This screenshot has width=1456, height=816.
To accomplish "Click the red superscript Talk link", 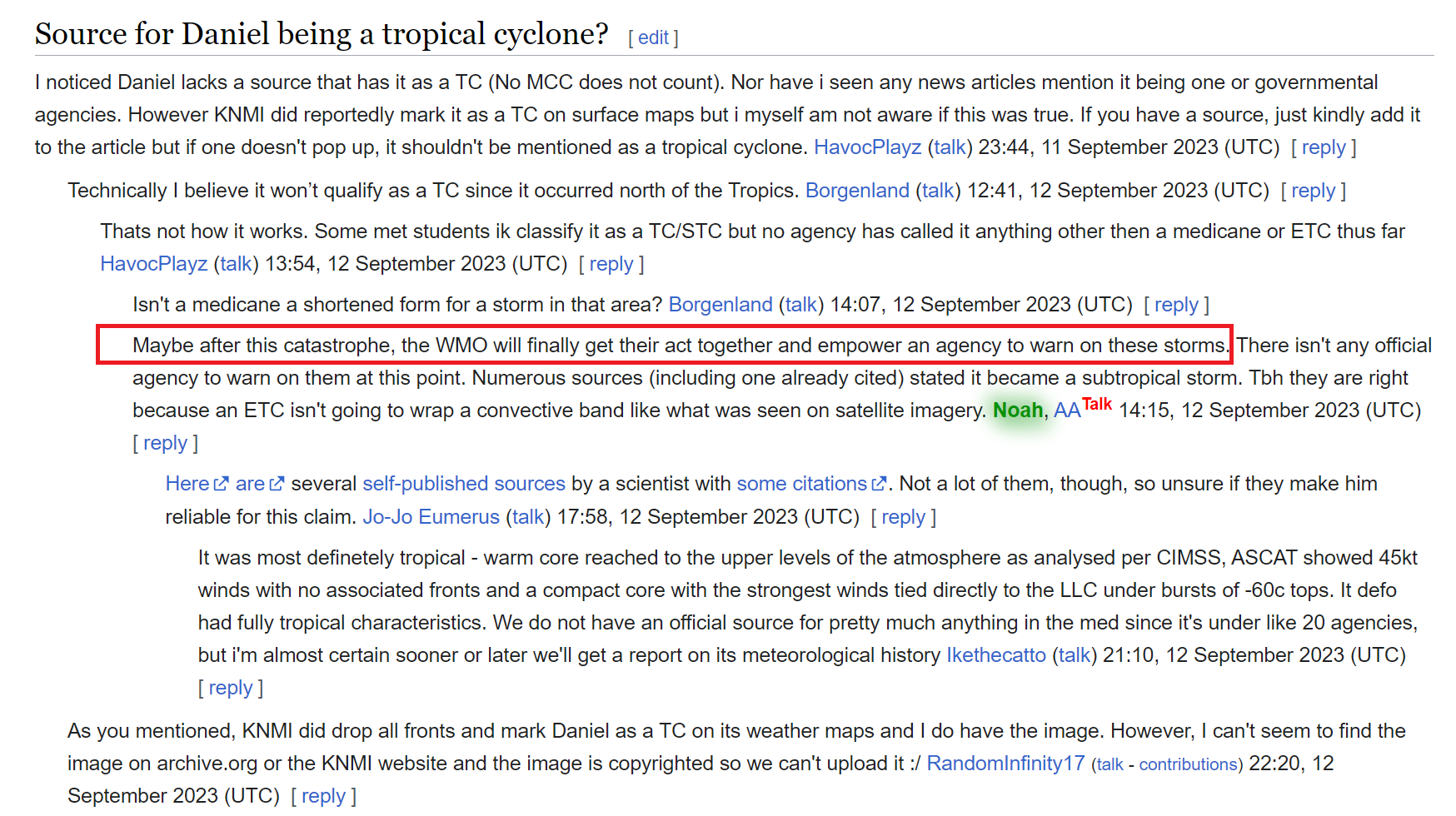I will [x=1097, y=404].
